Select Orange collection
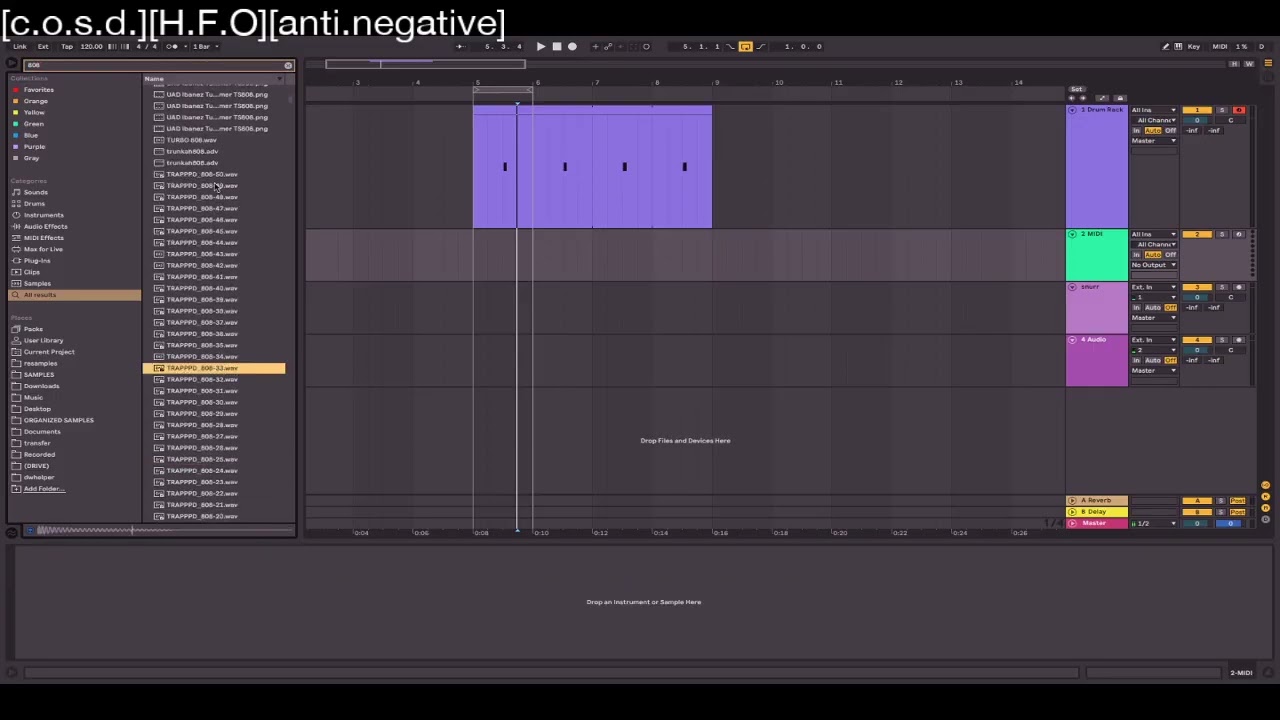The height and width of the screenshot is (720, 1280). (36, 101)
